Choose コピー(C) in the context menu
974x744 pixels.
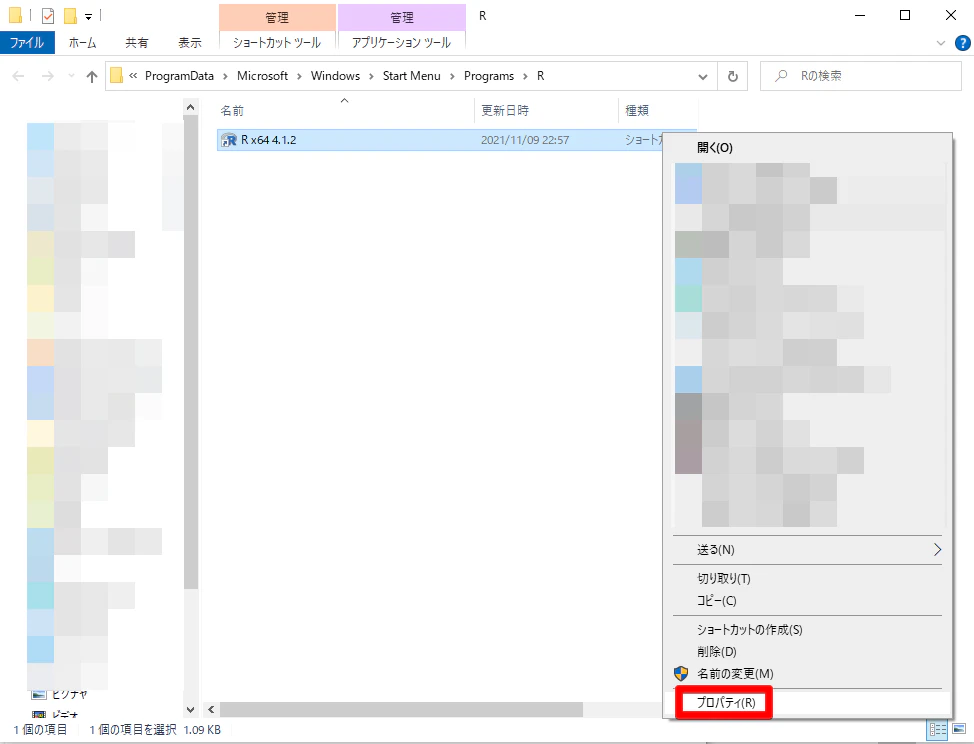tap(808, 601)
